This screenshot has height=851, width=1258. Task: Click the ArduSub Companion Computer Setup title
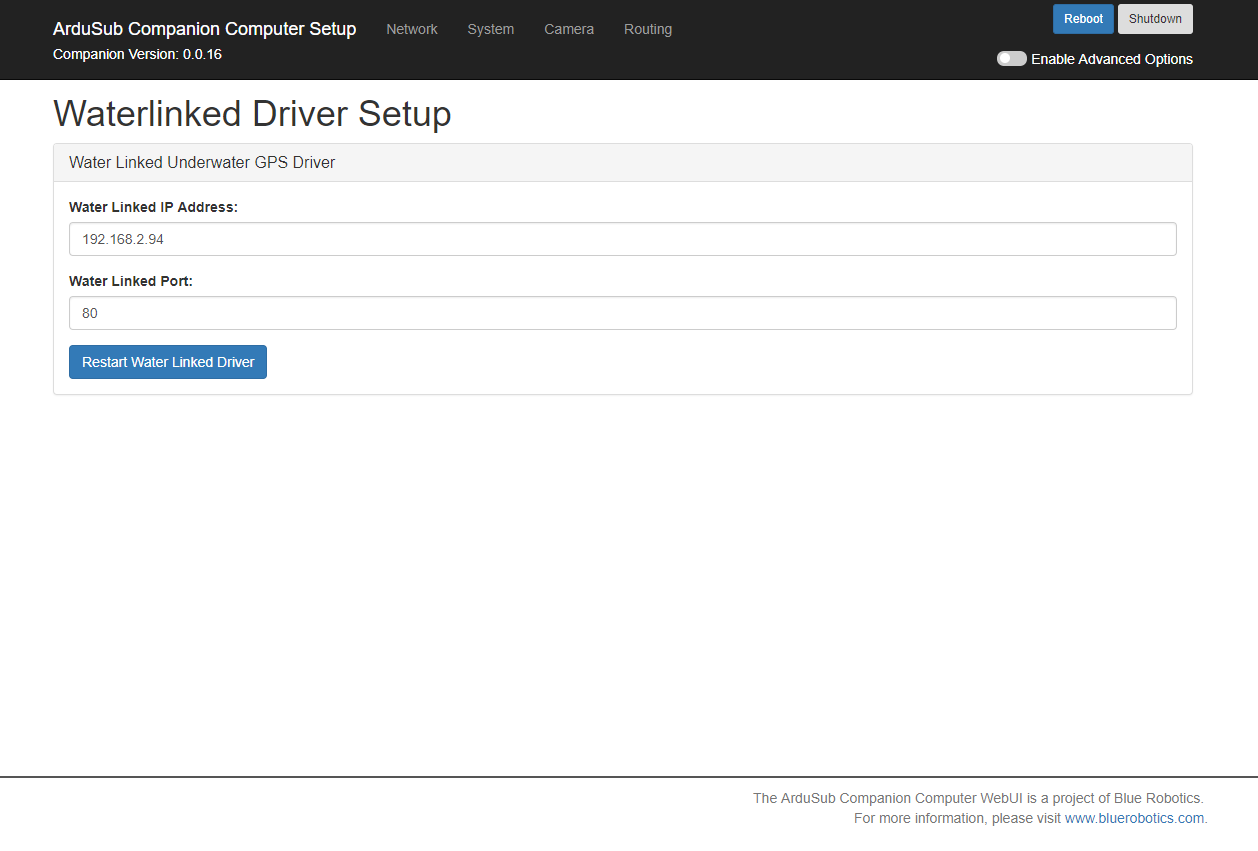tap(204, 29)
